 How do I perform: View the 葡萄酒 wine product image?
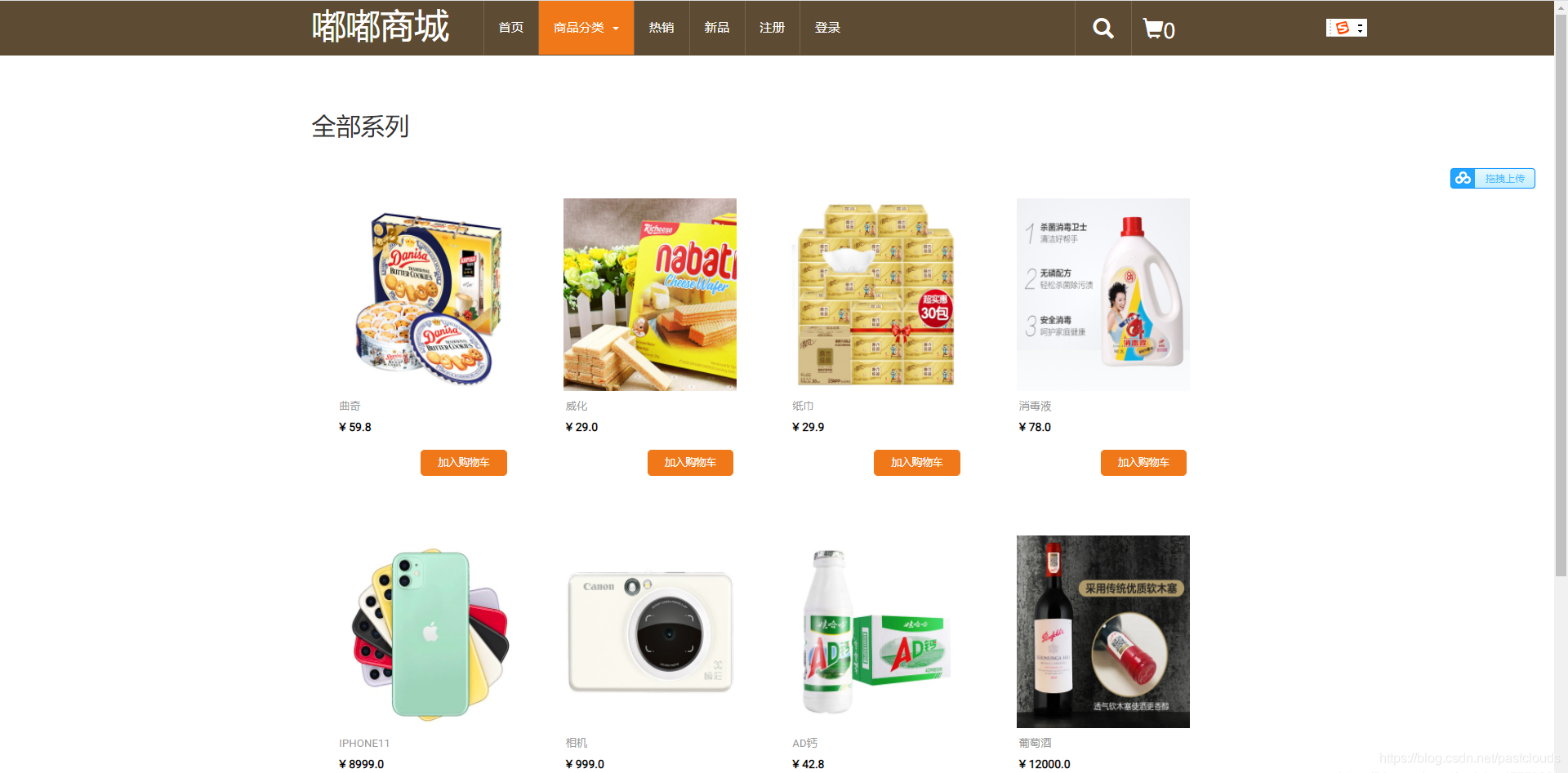(x=1103, y=632)
